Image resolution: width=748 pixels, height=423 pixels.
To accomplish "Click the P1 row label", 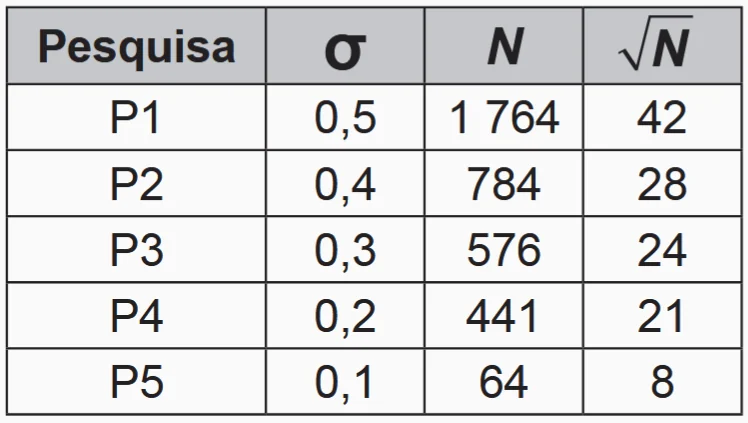I will point(137,118).
